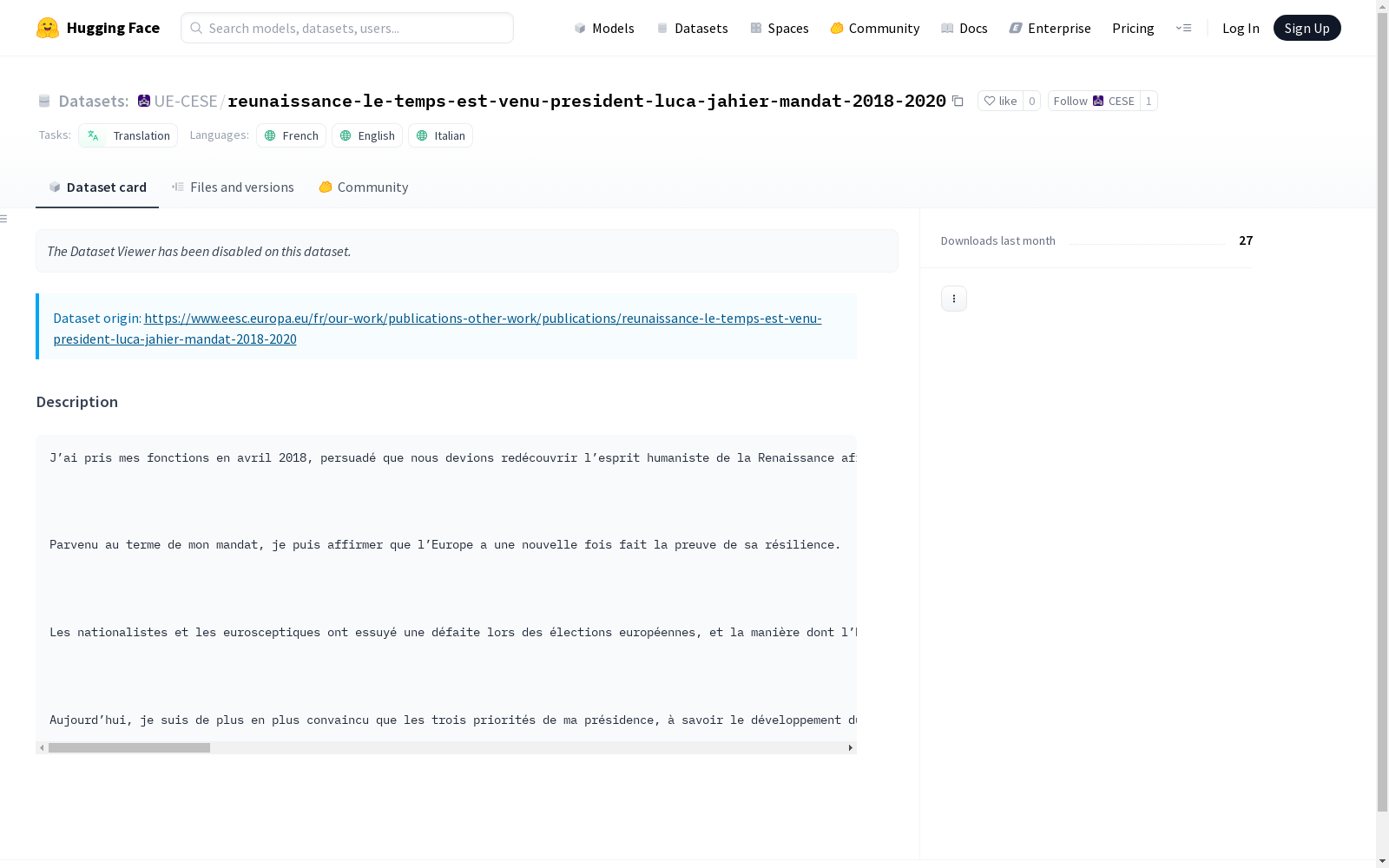1389x868 pixels.
Task: Expand the more navigation options dropdown
Action: coord(1183,28)
